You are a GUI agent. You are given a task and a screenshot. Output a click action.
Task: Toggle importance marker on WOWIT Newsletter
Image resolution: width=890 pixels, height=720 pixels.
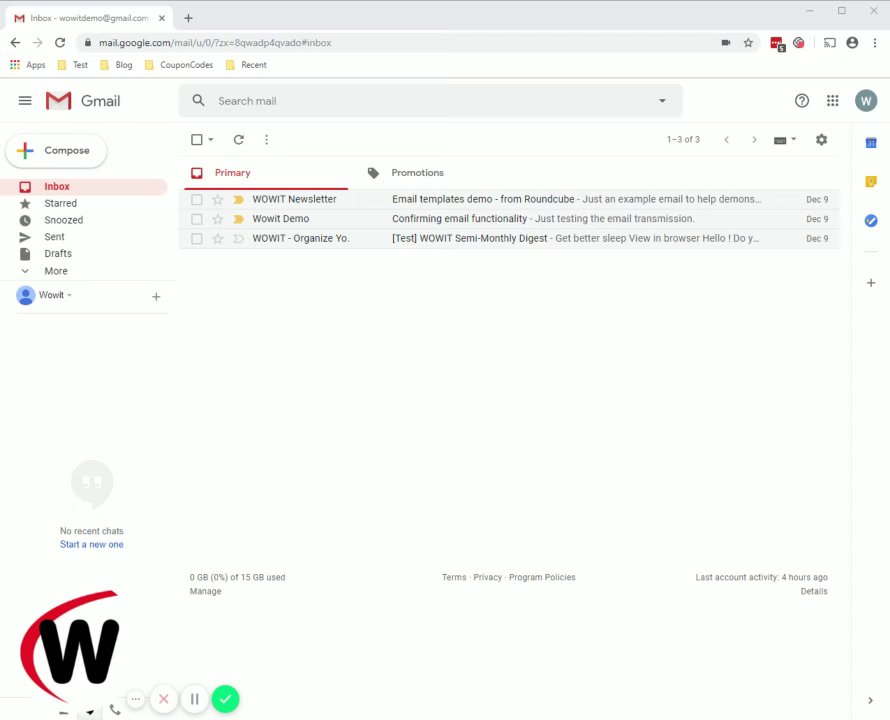pos(238,199)
